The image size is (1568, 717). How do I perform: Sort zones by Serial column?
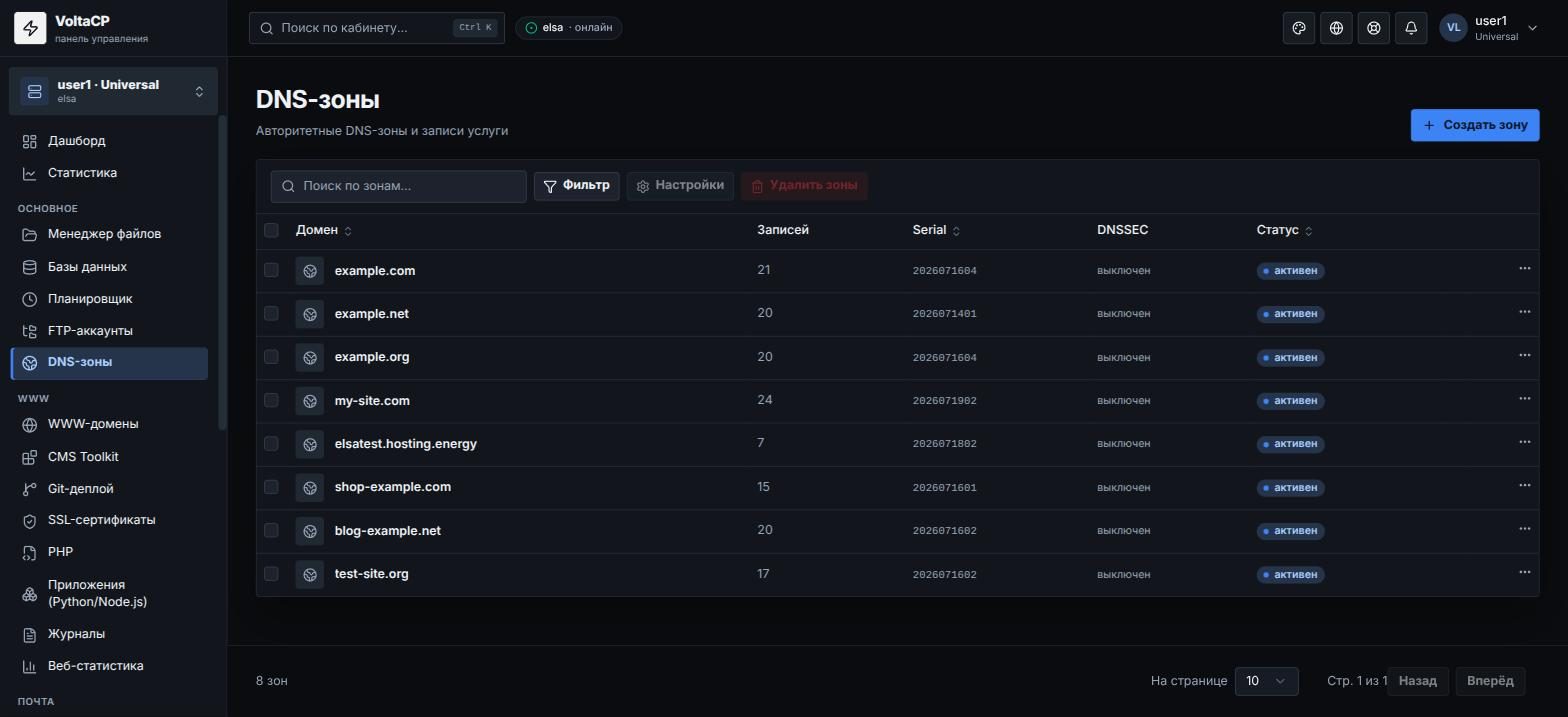(936, 230)
